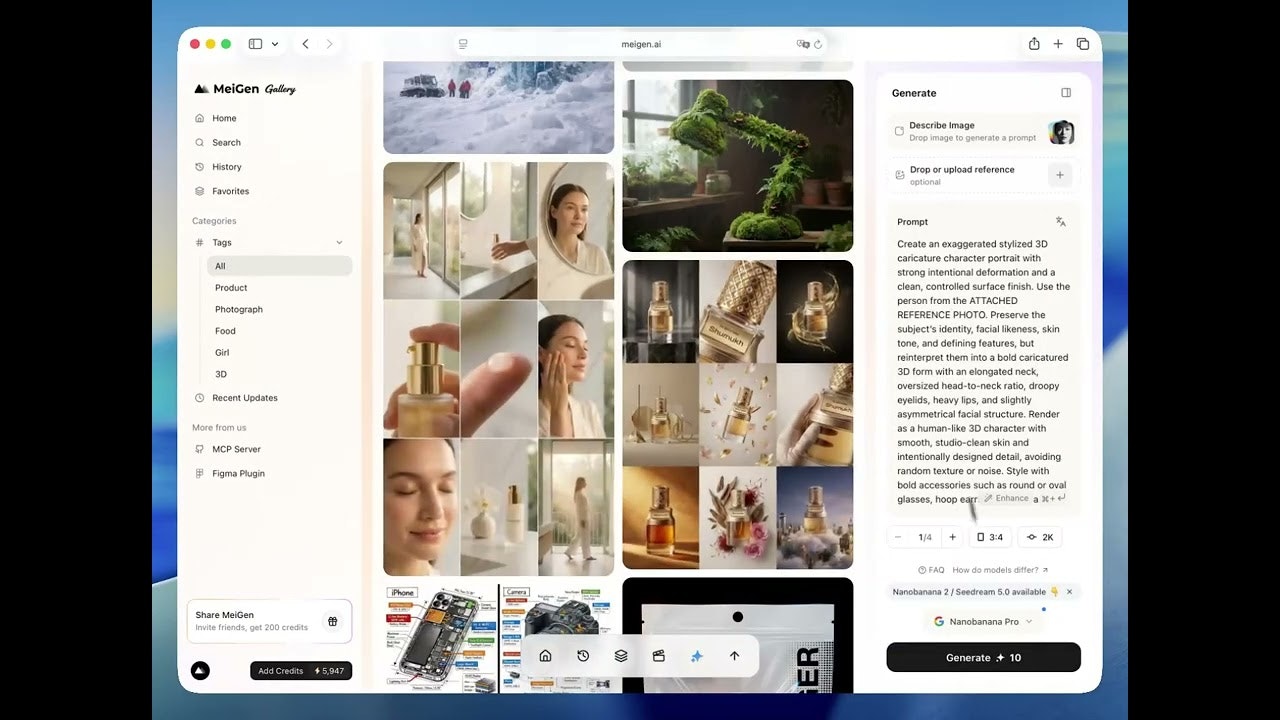Collapse the Tags category chevron
Image resolution: width=1280 pixels, height=720 pixels.
coord(339,242)
